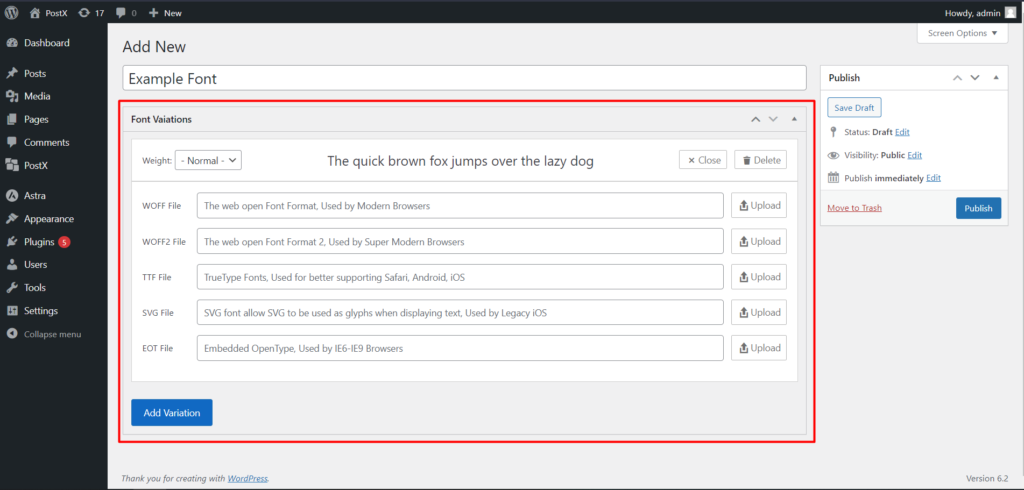Upload a WOFF2 file
This screenshot has width=1024, height=490.
click(759, 241)
